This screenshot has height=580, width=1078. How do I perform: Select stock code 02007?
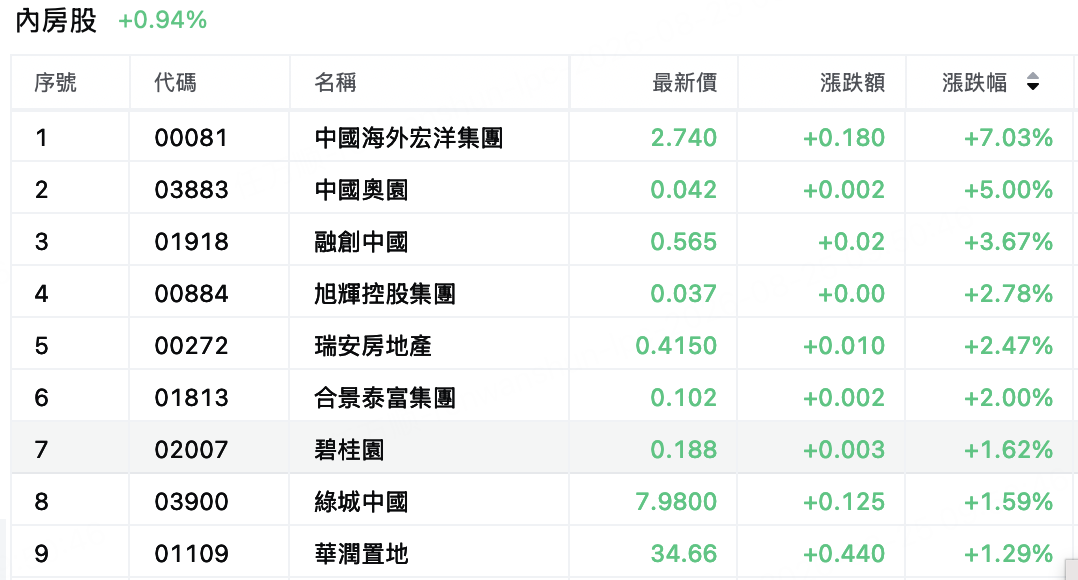191,450
